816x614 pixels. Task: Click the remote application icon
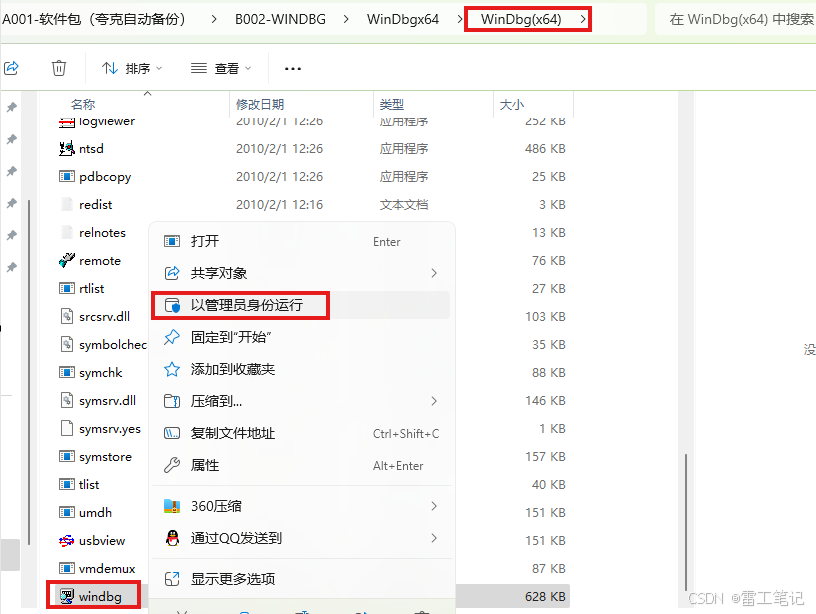pyautogui.click(x=67, y=260)
